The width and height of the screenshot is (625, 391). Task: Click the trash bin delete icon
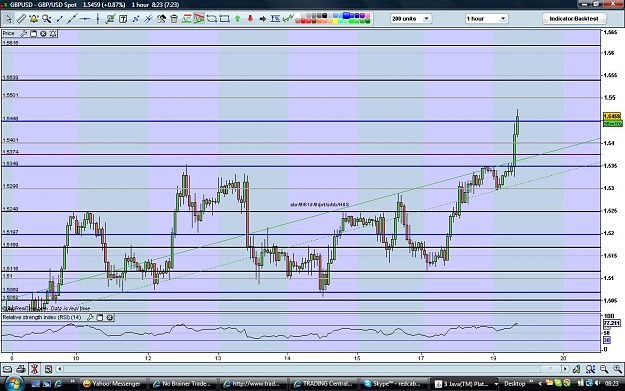tap(174, 18)
